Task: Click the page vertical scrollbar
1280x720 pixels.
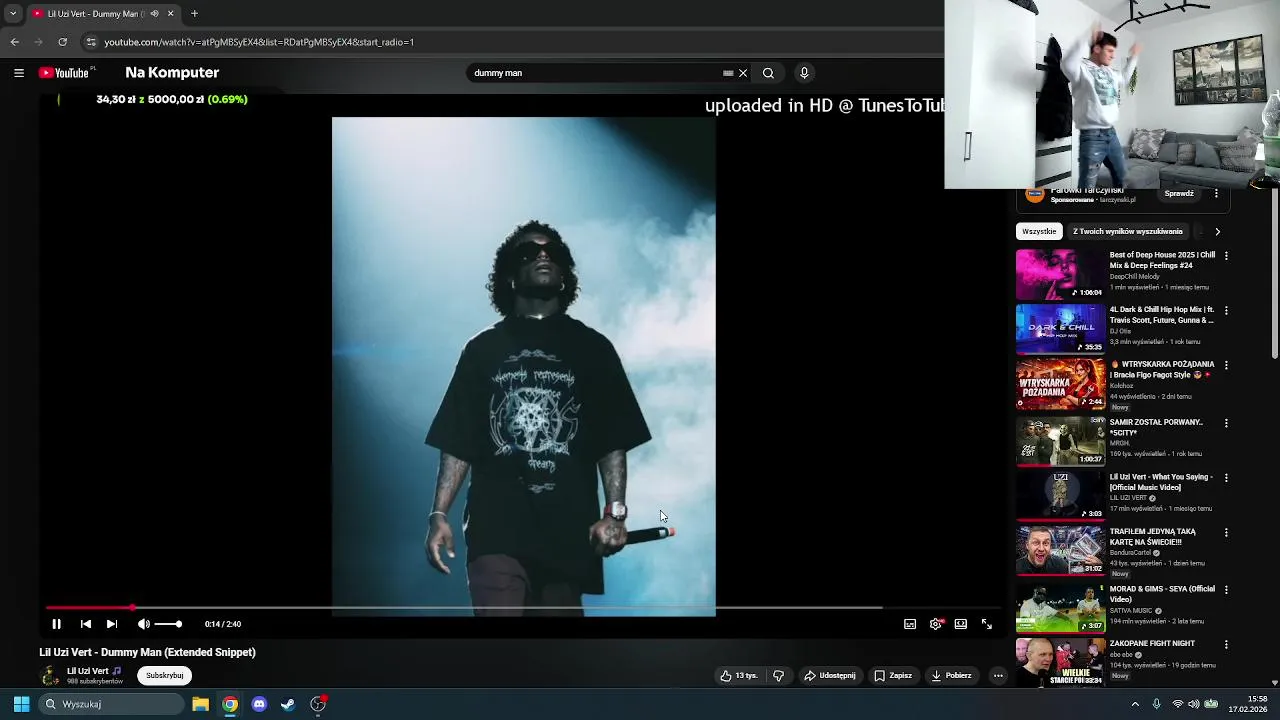Action: (x=1274, y=275)
